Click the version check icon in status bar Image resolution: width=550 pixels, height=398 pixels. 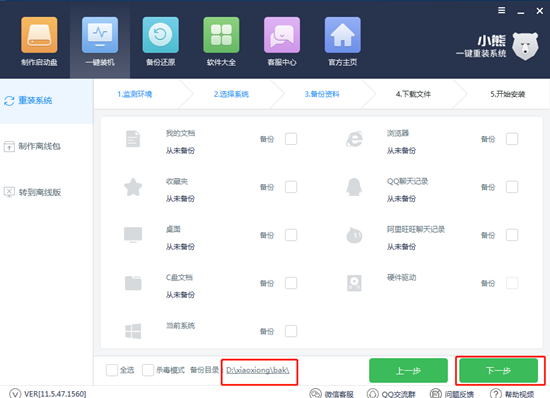coord(15,393)
